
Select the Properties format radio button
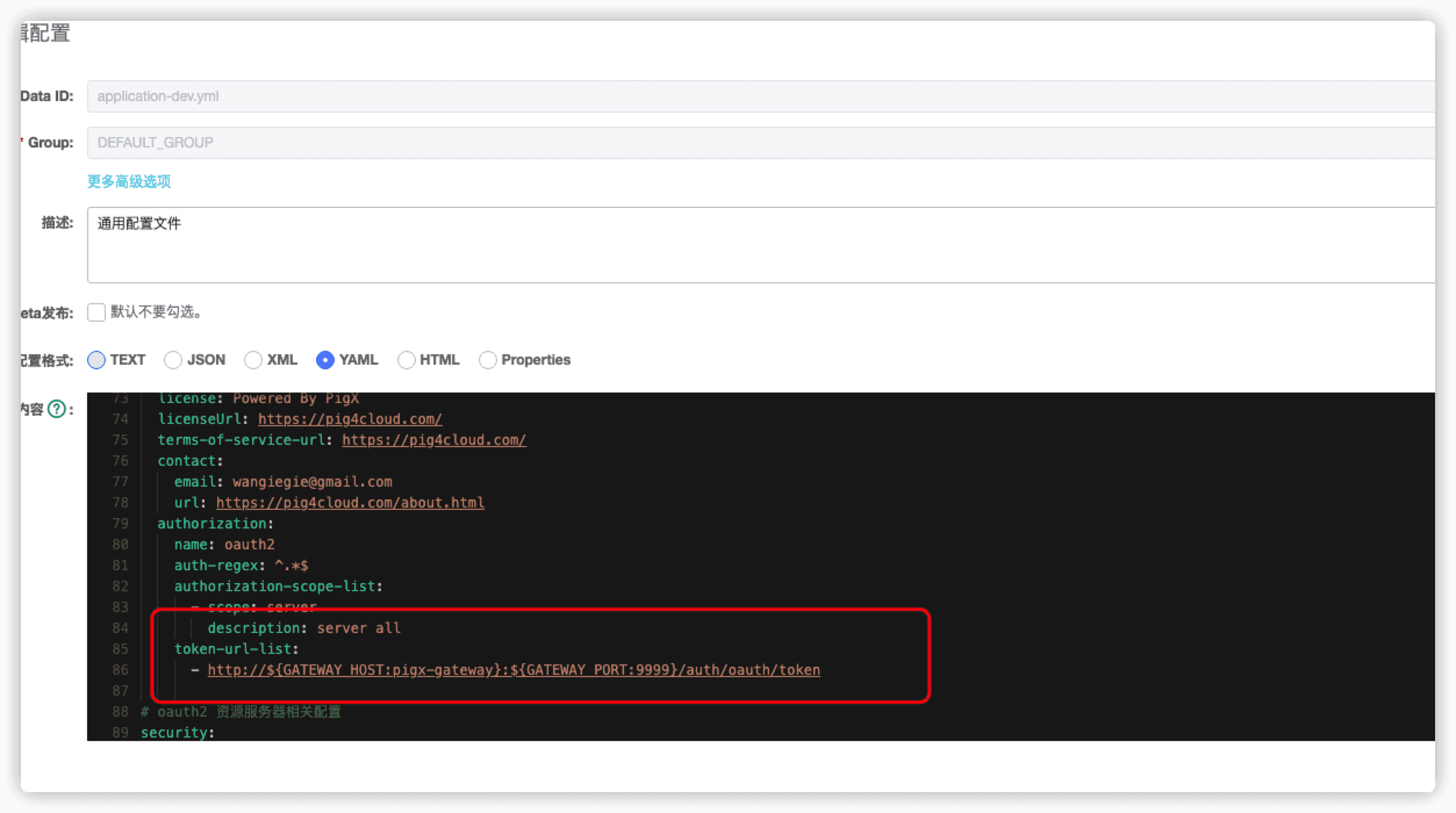click(487, 360)
